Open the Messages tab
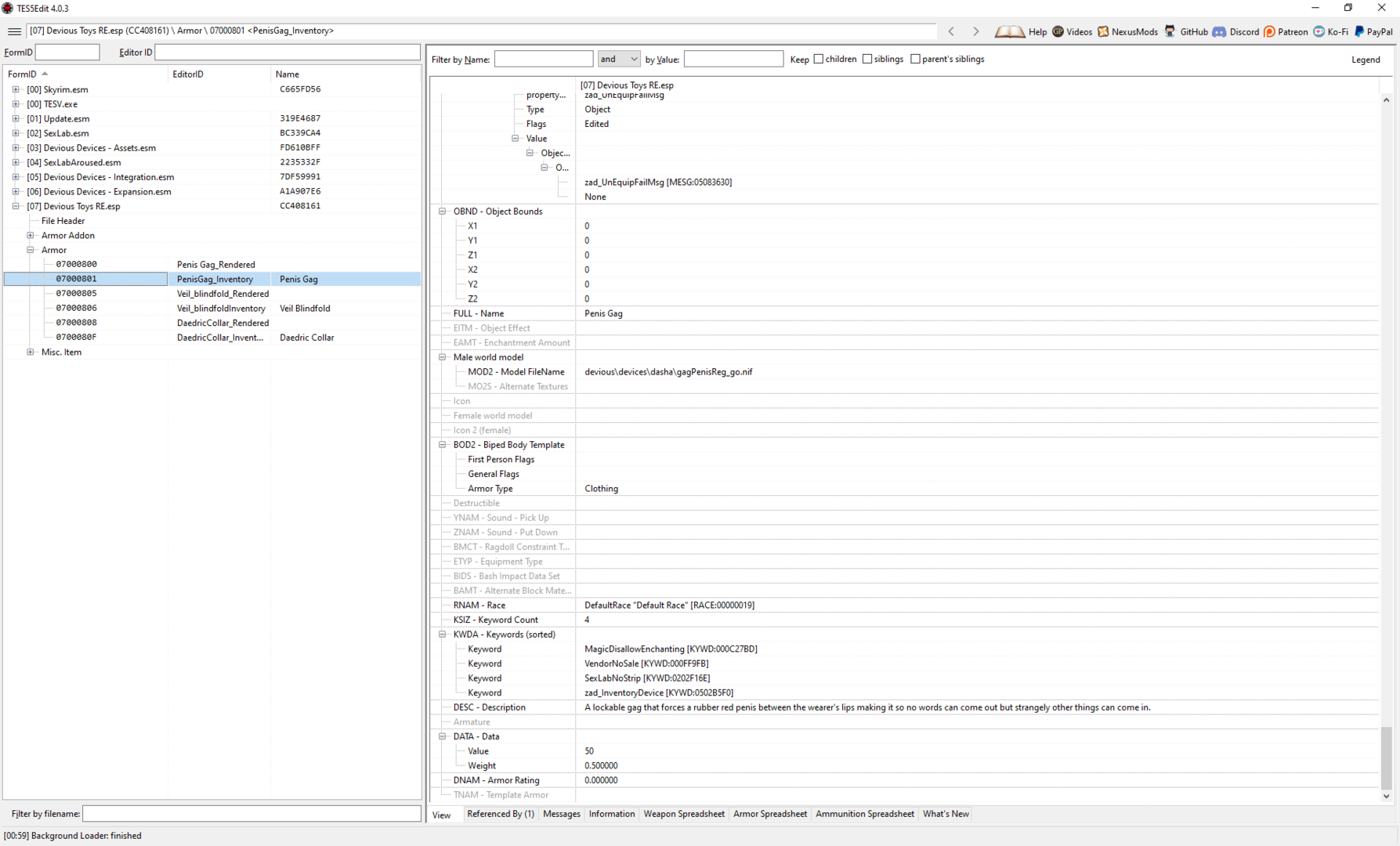 click(x=562, y=814)
